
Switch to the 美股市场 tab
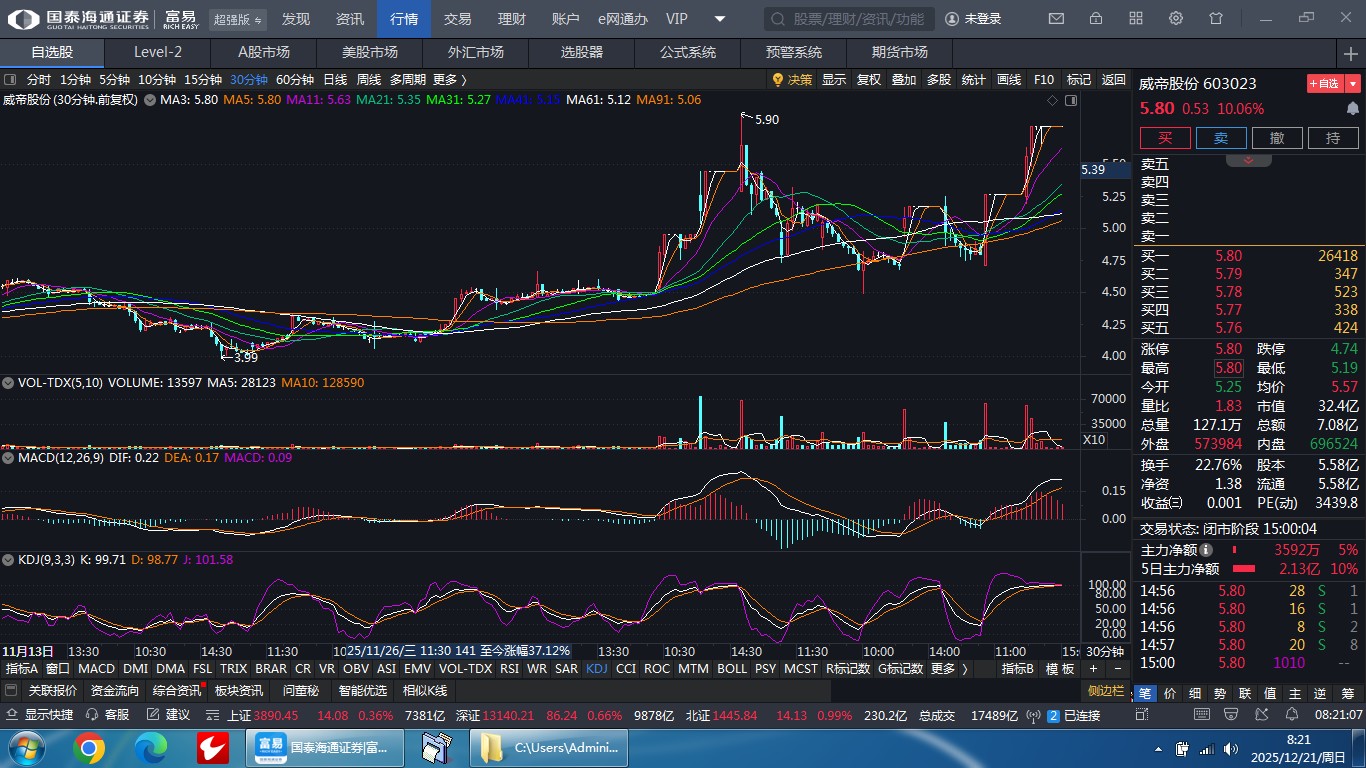[369, 52]
